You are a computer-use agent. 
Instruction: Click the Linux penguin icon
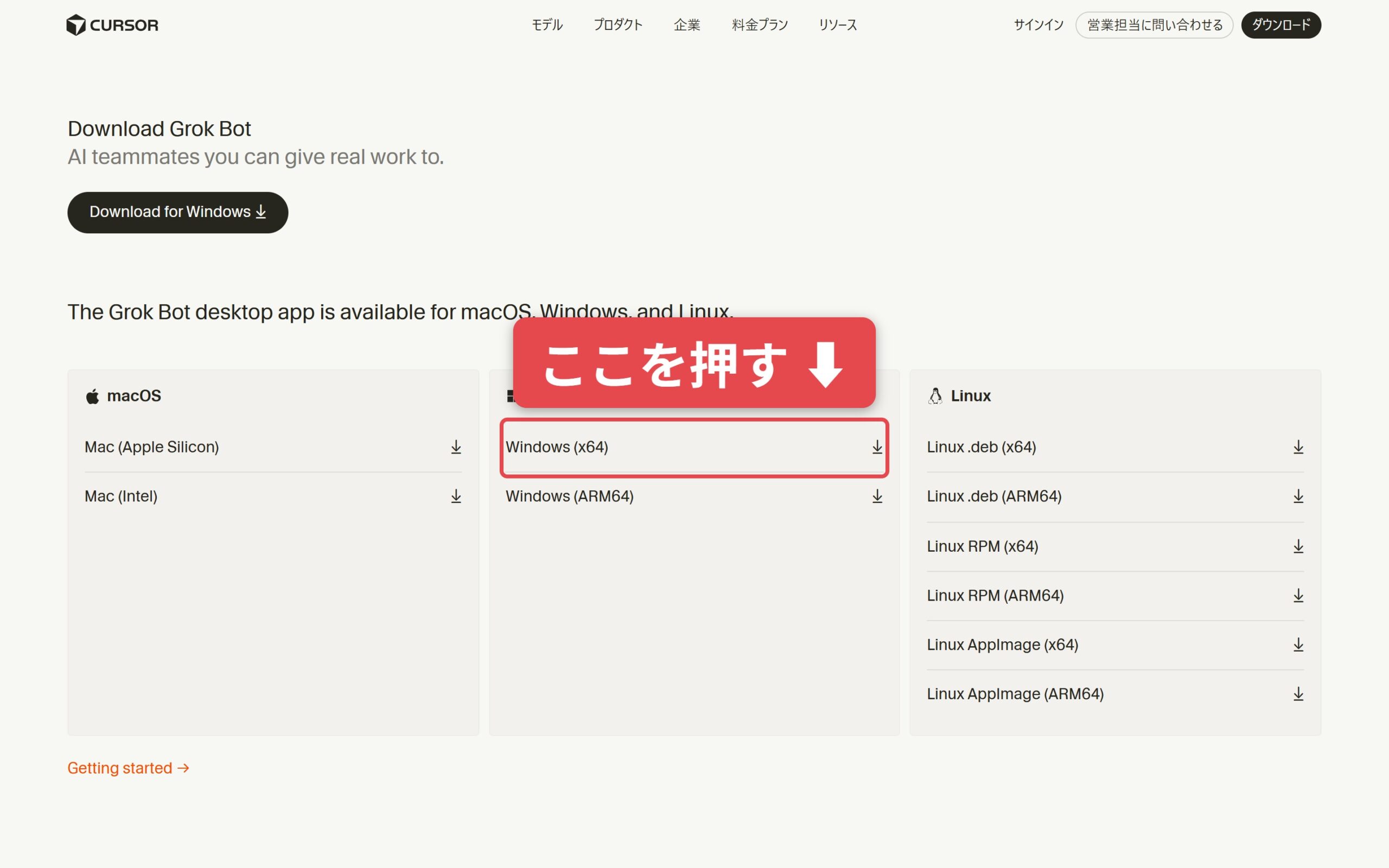click(935, 396)
